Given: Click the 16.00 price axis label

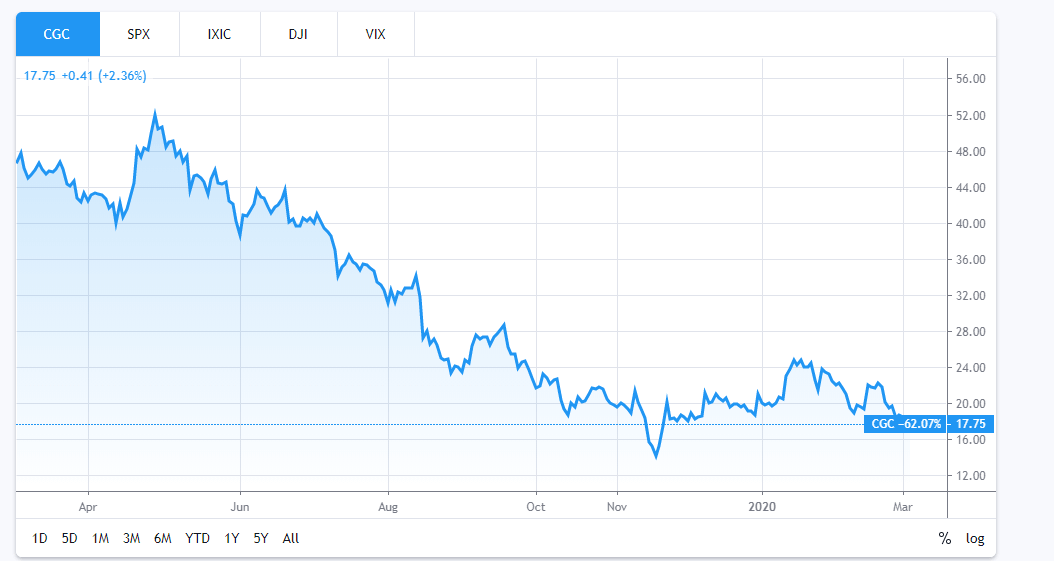Looking at the screenshot, I should click(971, 440).
